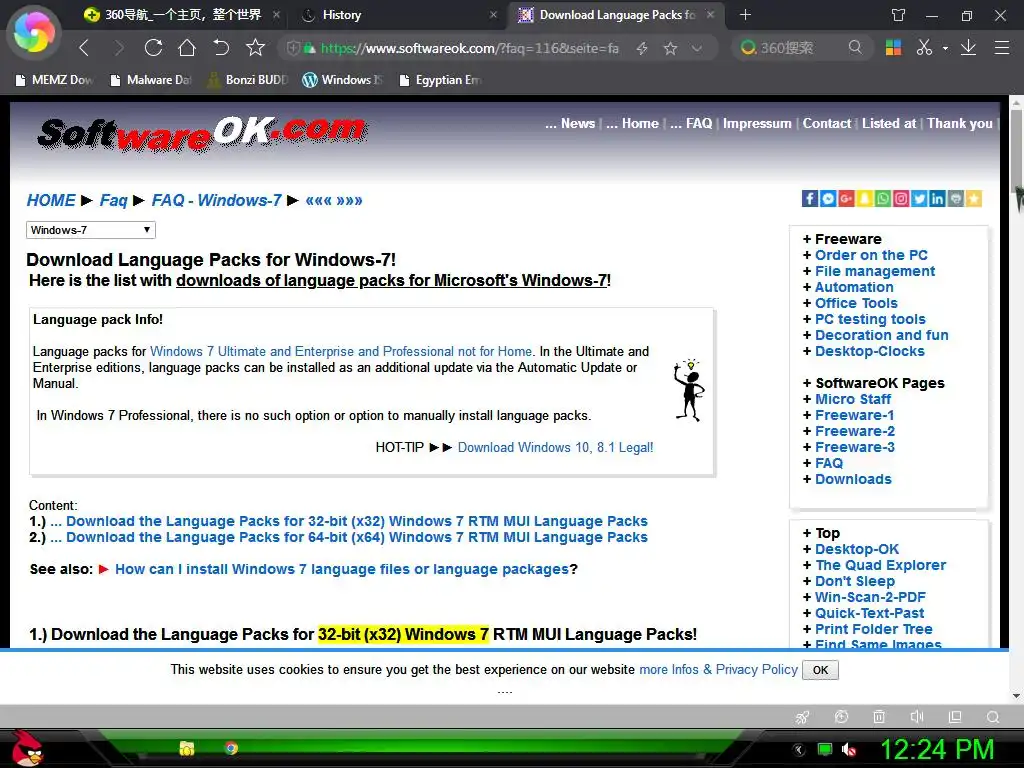Open the Contact menu link

[x=827, y=123]
